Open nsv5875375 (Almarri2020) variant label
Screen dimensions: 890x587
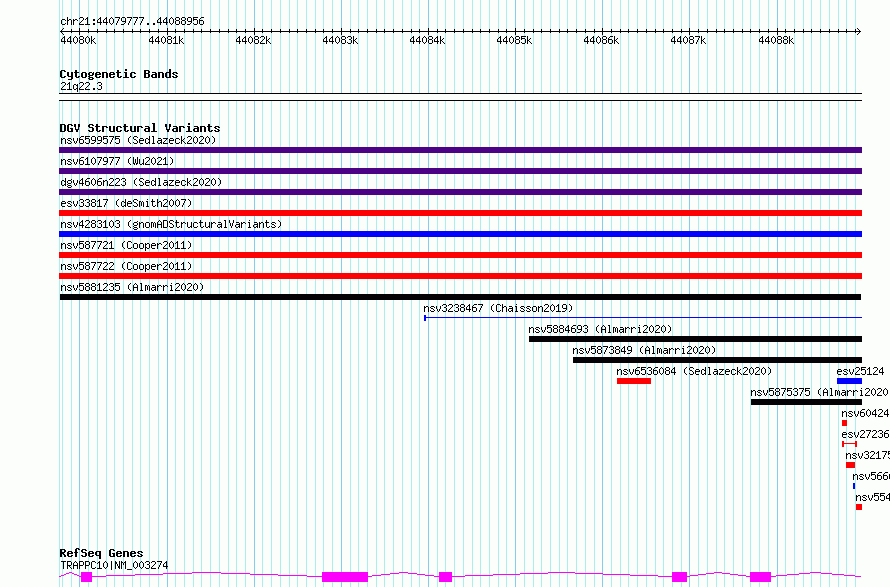[819, 392]
